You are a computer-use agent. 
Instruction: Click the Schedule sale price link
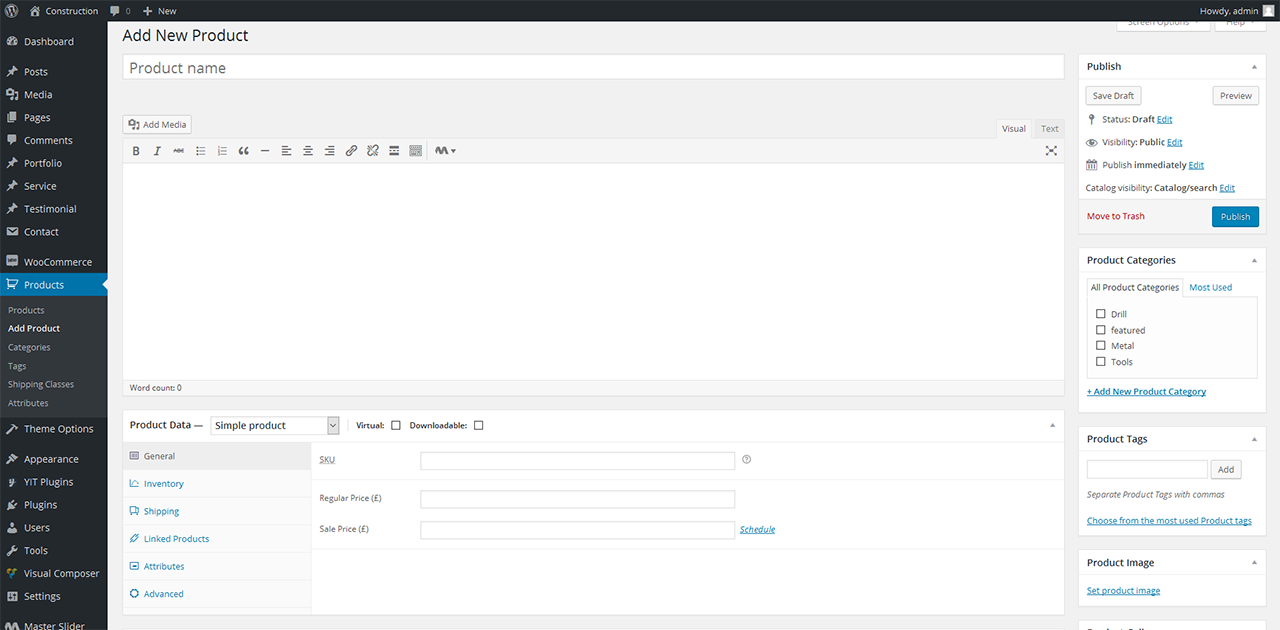[757, 530]
